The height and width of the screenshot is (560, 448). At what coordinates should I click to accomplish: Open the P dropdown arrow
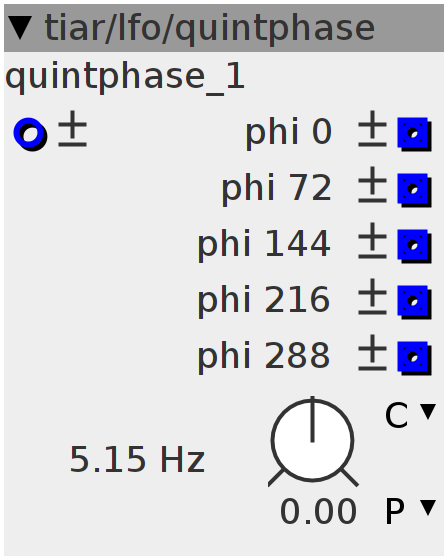tap(428, 508)
